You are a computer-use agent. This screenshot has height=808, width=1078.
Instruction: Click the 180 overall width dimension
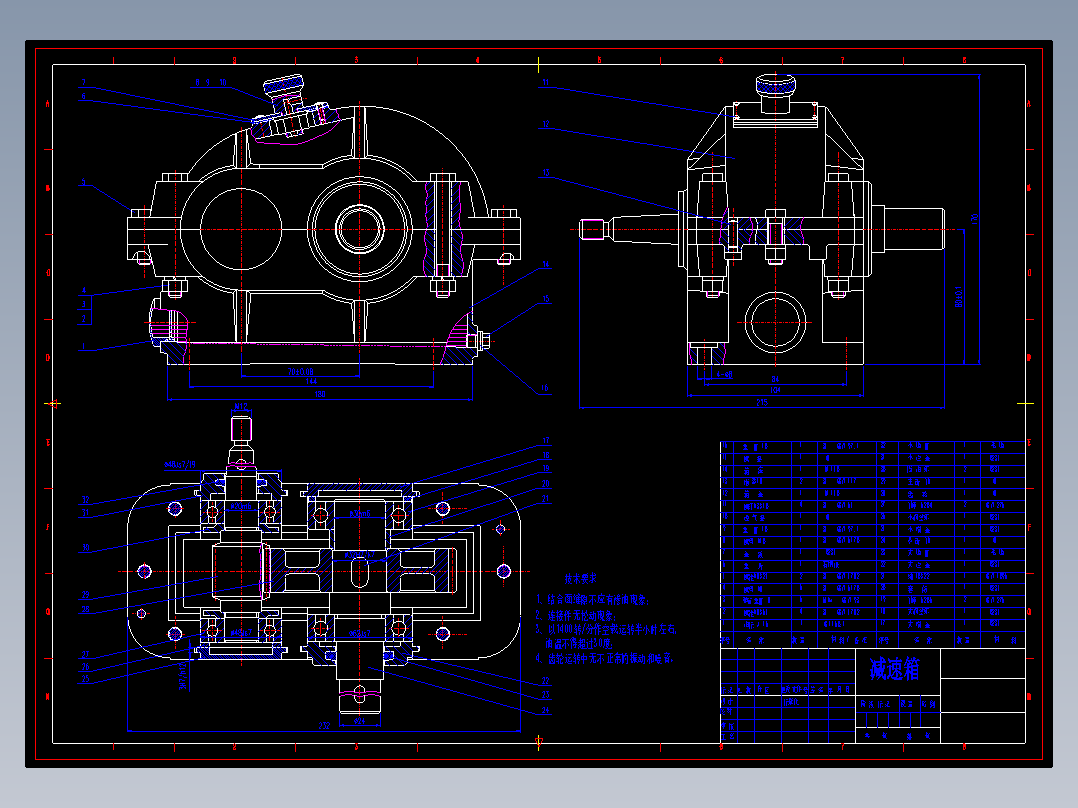pos(320,394)
